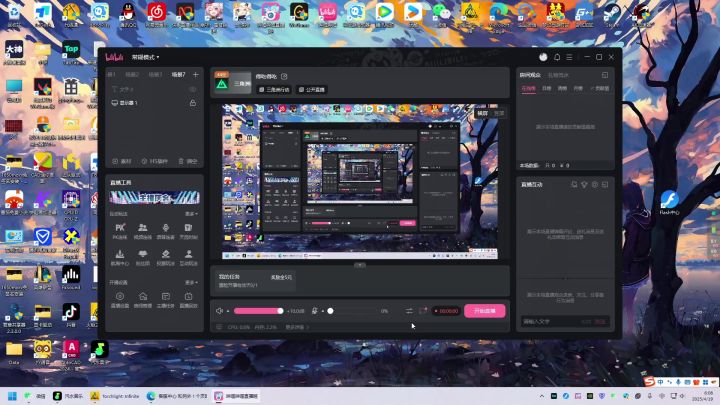The height and width of the screenshot is (405, 720).
Task: Open the handshake-style tool in second row
Action: coord(143,258)
